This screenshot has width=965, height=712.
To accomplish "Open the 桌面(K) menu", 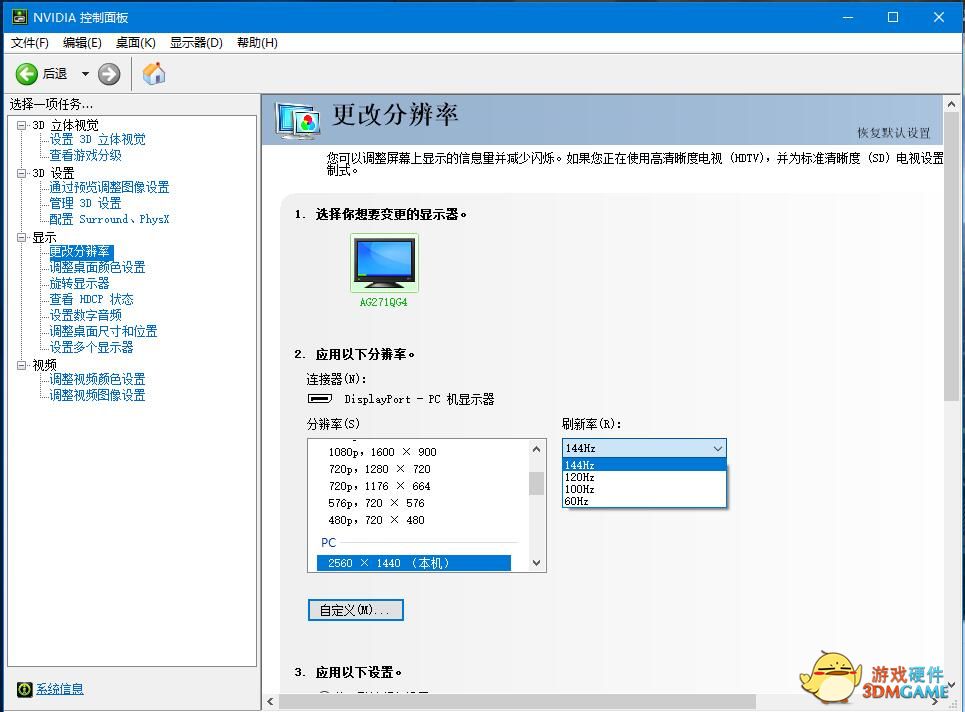I will [x=135, y=42].
